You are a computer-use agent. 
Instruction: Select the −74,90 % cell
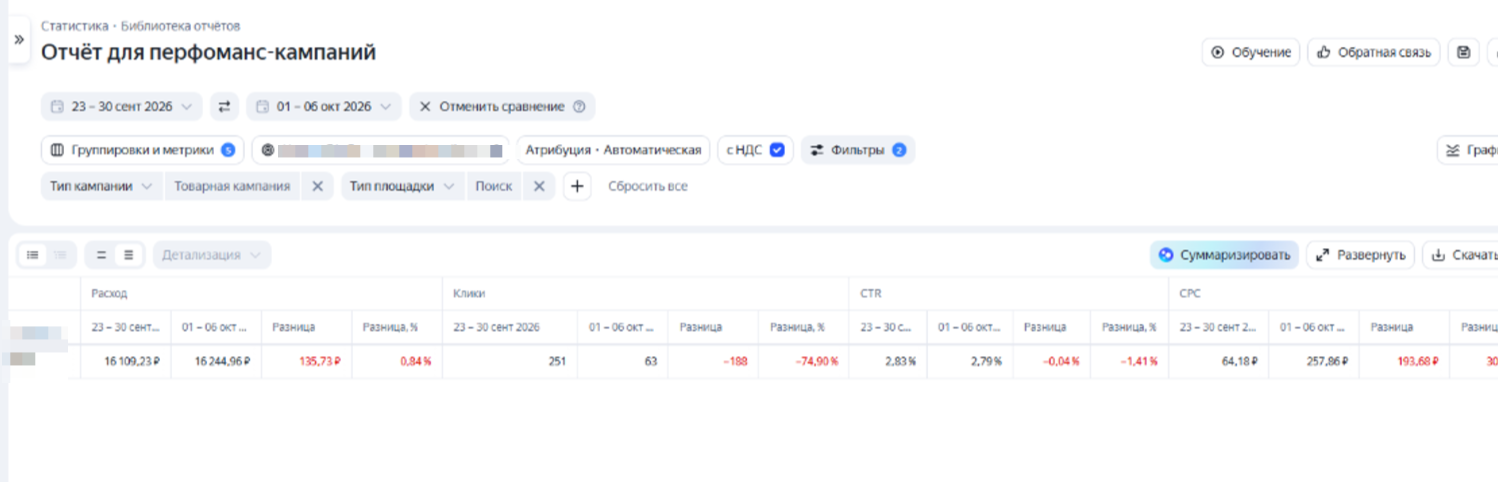coord(803,361)
